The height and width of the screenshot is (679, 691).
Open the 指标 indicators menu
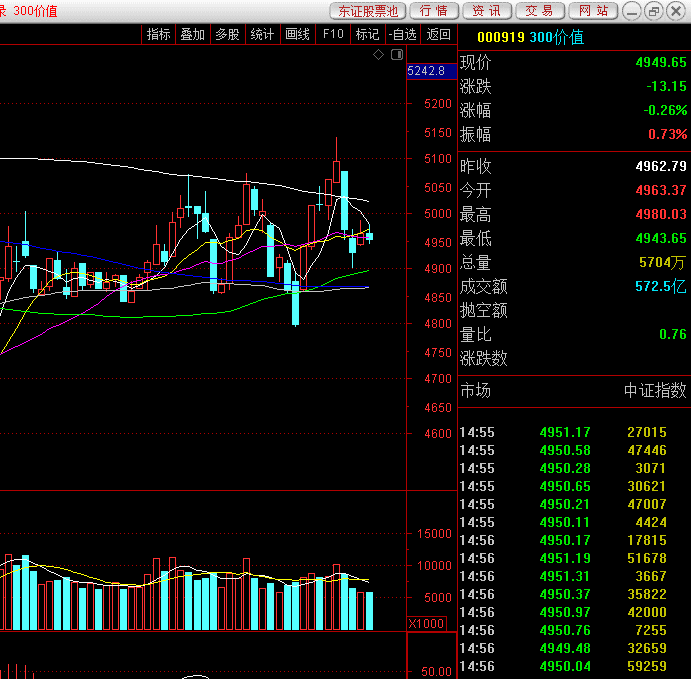pos(158,34)
